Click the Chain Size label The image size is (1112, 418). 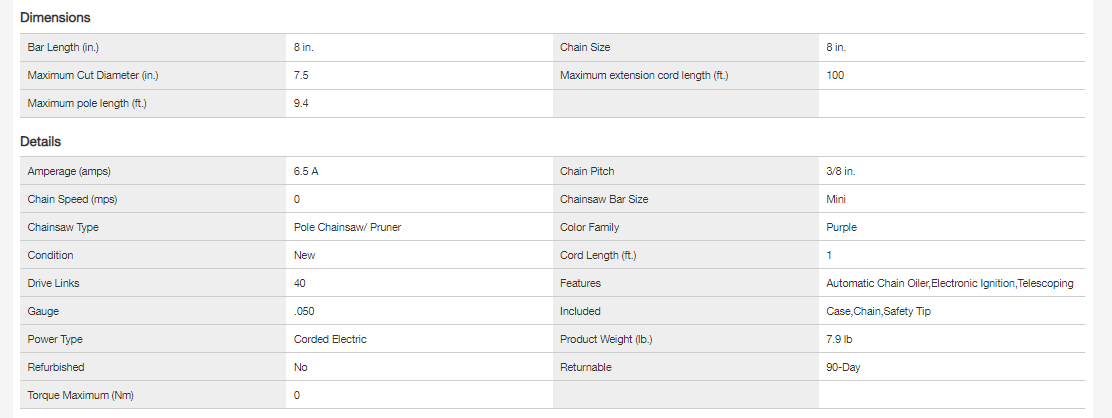pos(585,48)
